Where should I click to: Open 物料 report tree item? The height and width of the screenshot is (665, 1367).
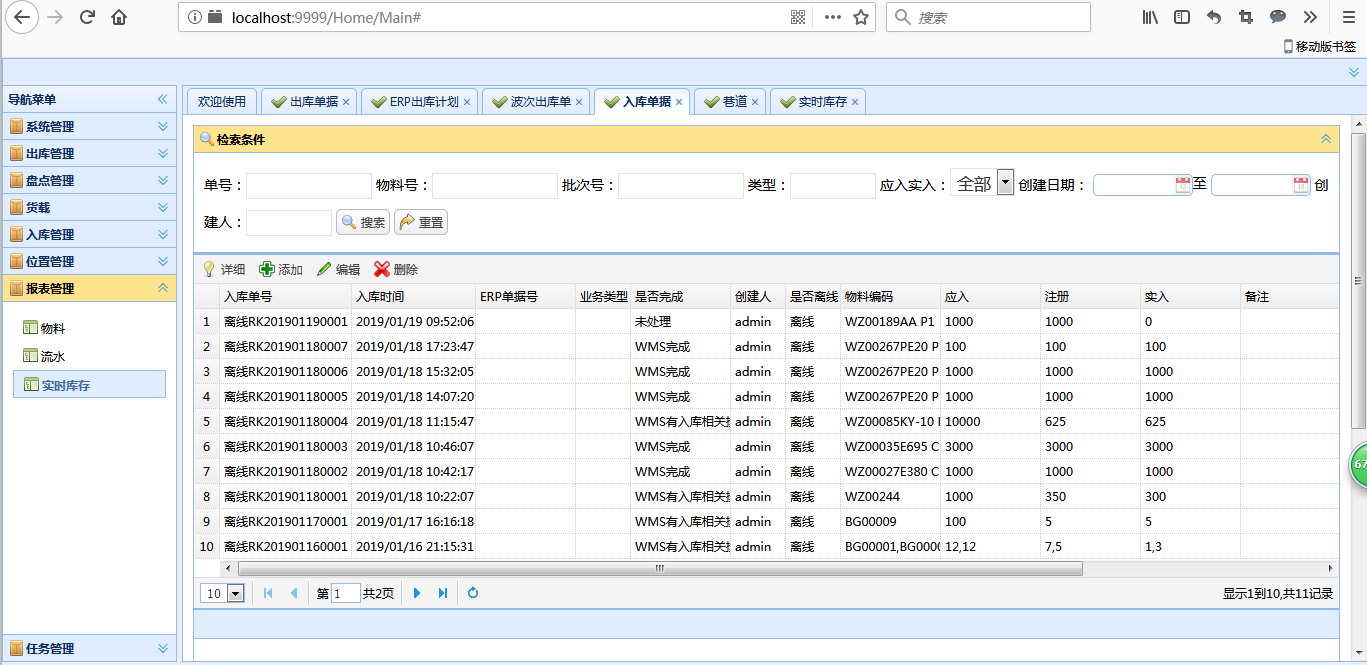44,328
